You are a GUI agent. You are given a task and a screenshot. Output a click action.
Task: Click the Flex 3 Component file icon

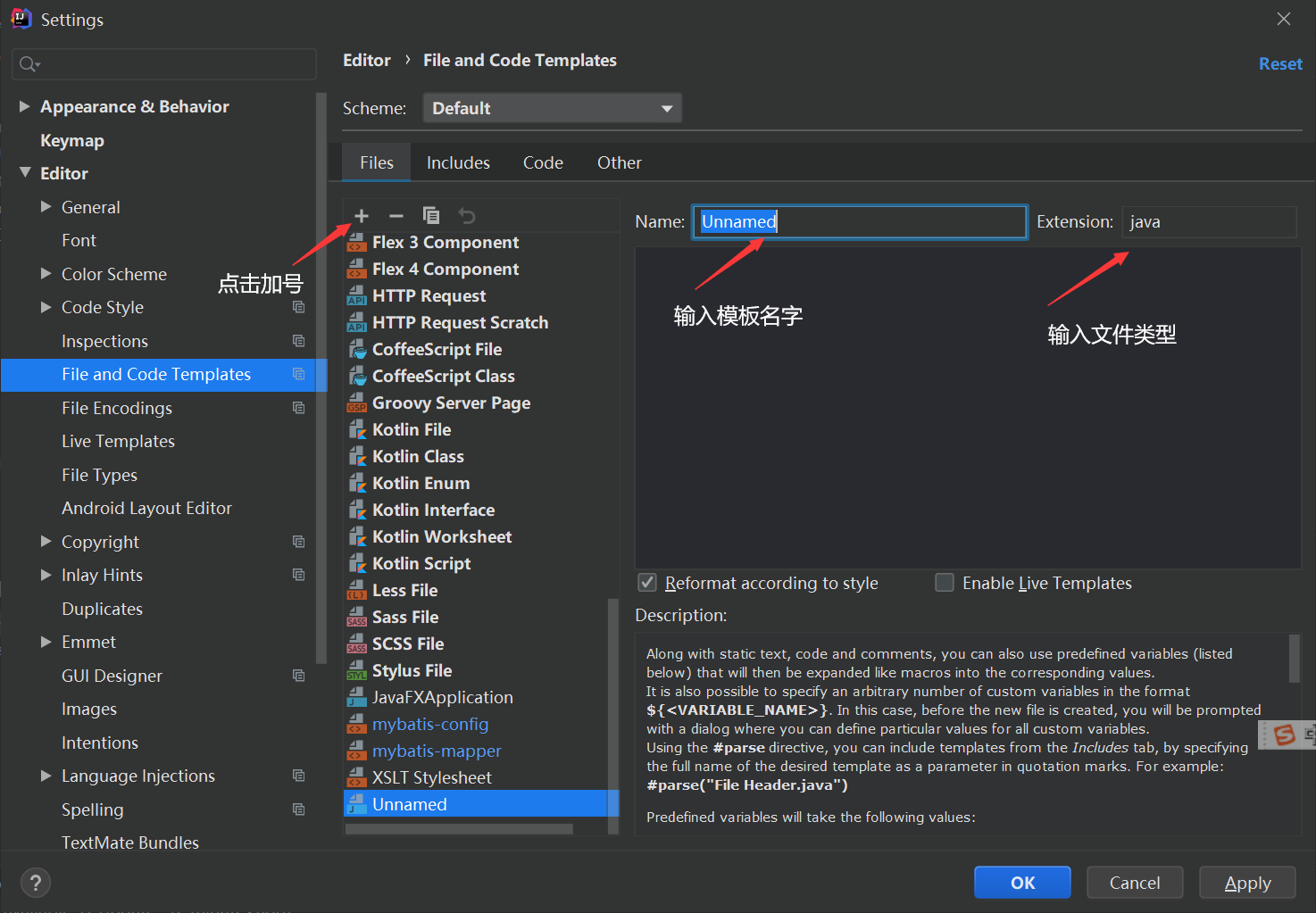tap(357, 243)
